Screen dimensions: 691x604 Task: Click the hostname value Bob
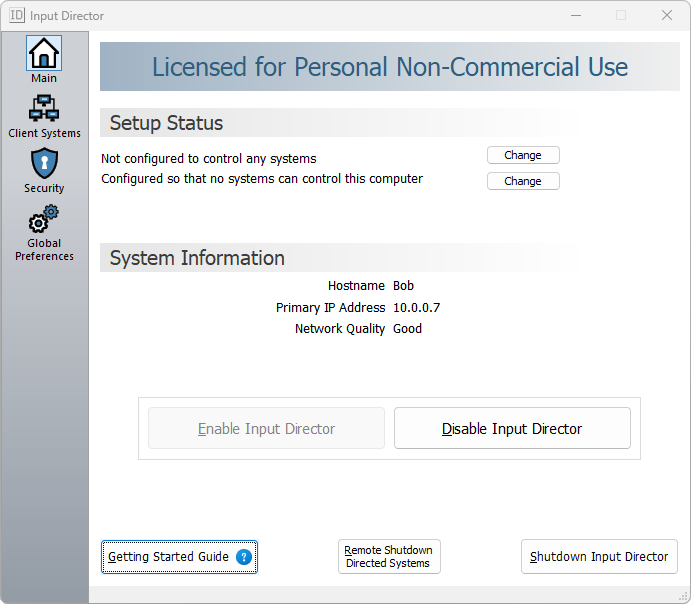coord(403,286)
